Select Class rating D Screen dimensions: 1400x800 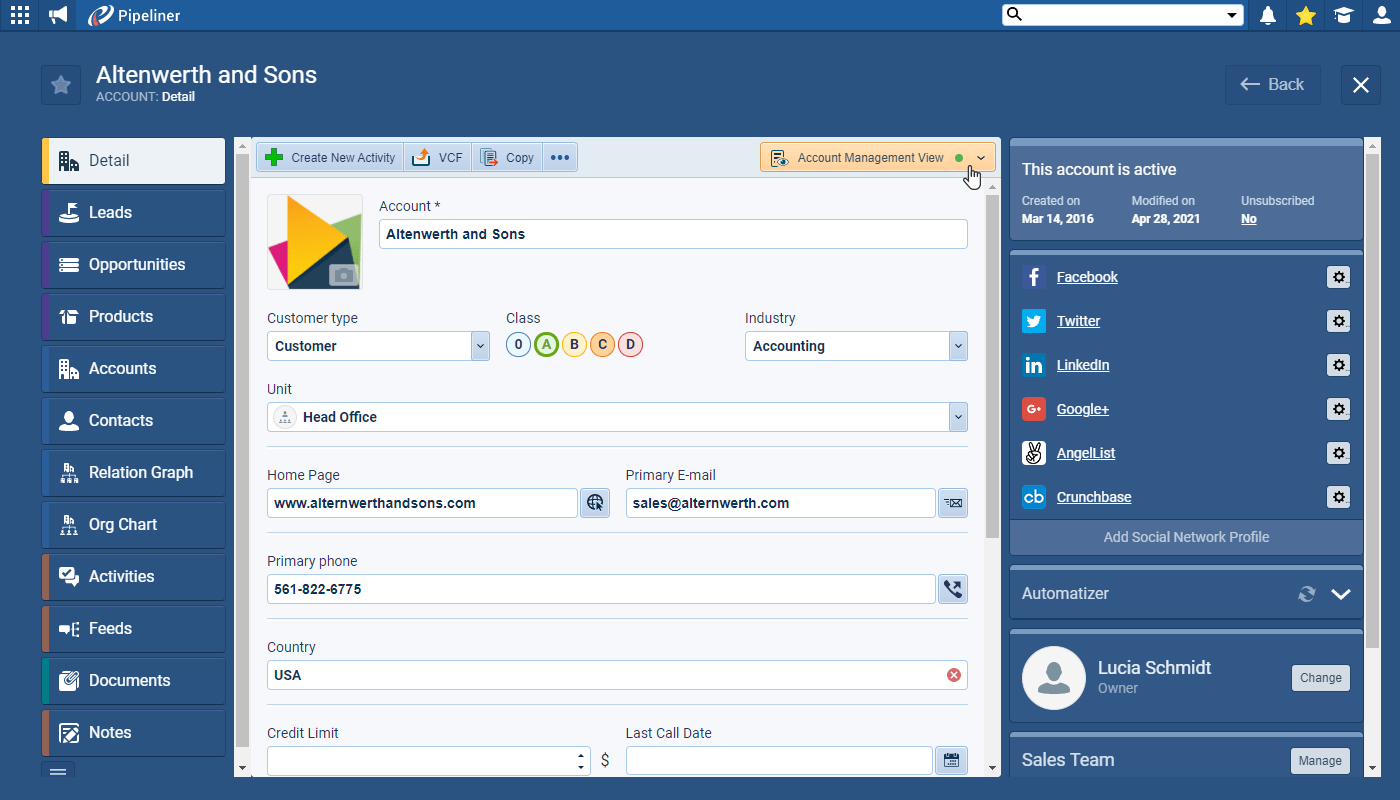pos(630,344)
